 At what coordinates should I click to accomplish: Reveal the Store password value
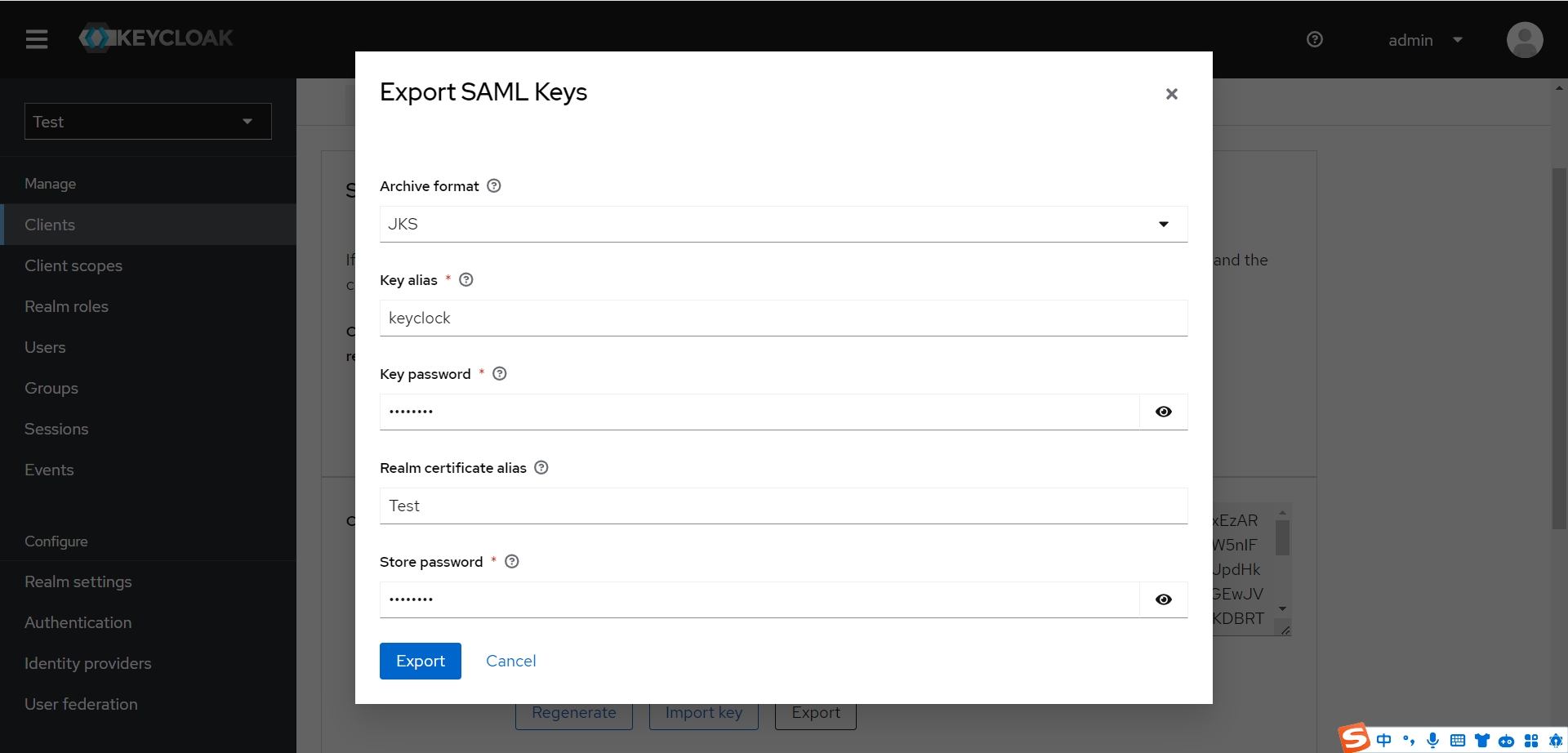click(1163, 599)
